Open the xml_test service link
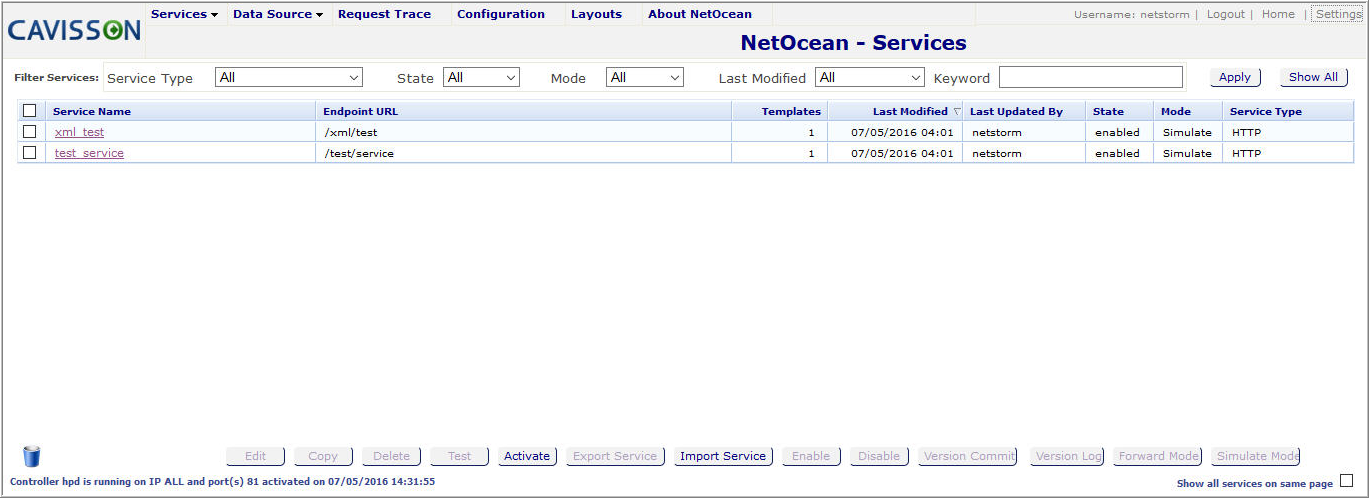1369x498 pixels. coord(79,132)
